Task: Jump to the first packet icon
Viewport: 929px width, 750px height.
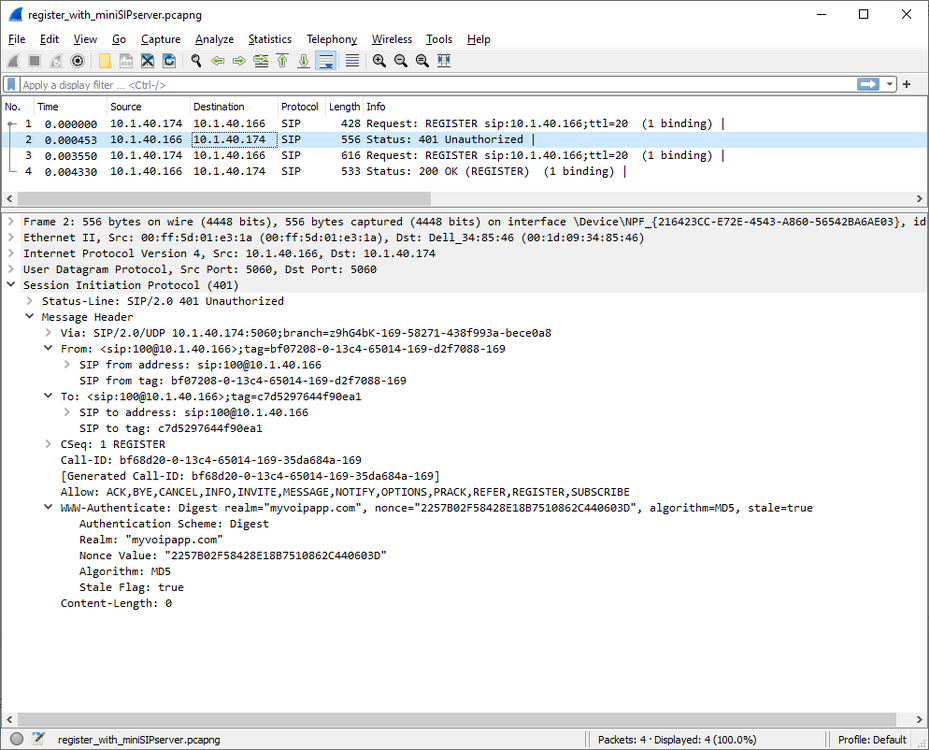Action: tap(282, 61)
